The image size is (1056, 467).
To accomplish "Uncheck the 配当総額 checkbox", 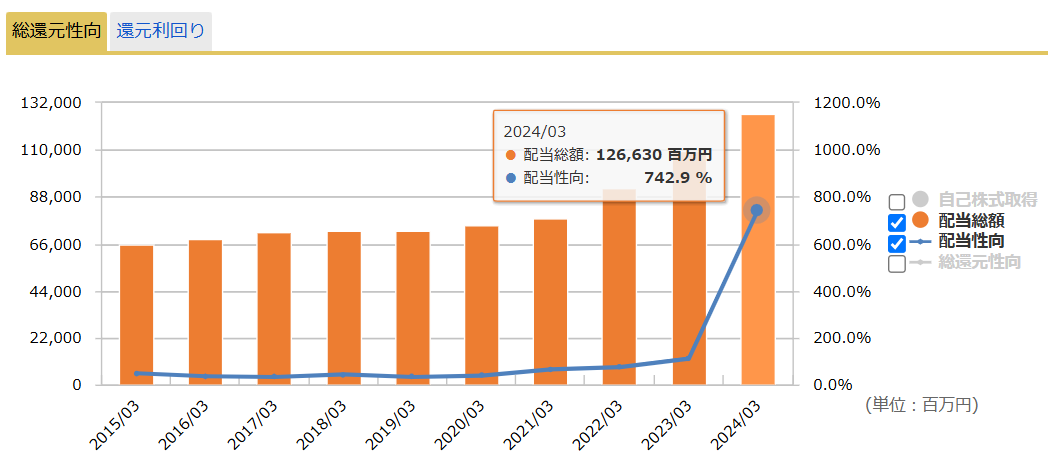I will click(x=897, y=222).
